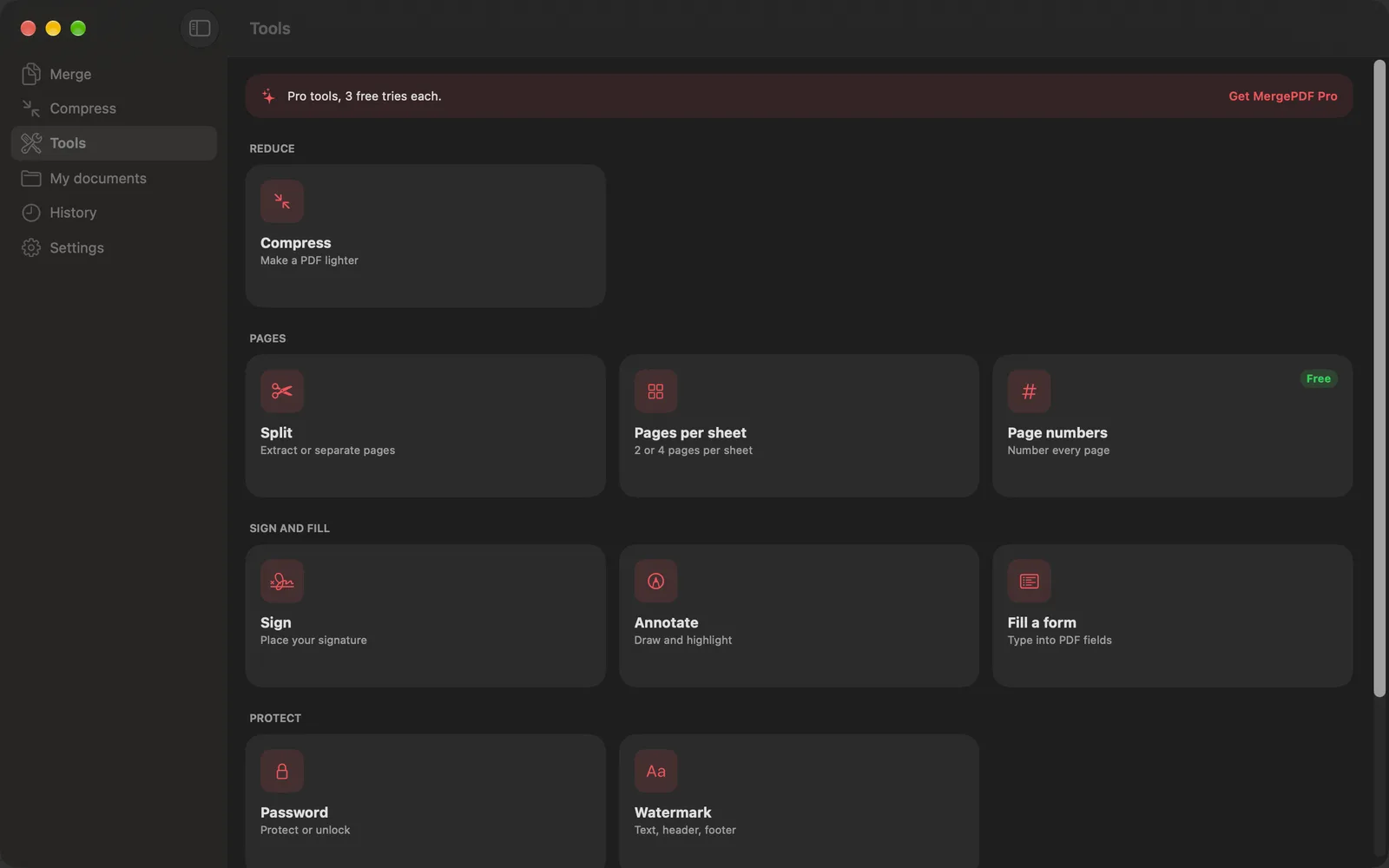The width and height of the screenshot is (1389, 868).
Task: Open the Split tool card title
Action: [276, 433]
